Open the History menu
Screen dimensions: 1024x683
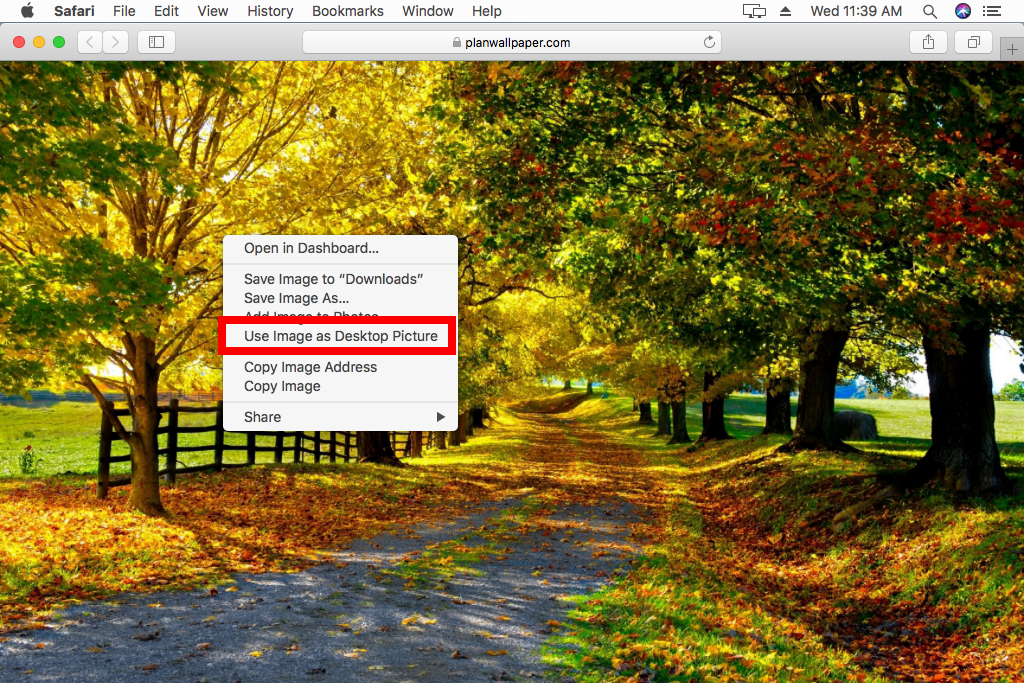270,11
